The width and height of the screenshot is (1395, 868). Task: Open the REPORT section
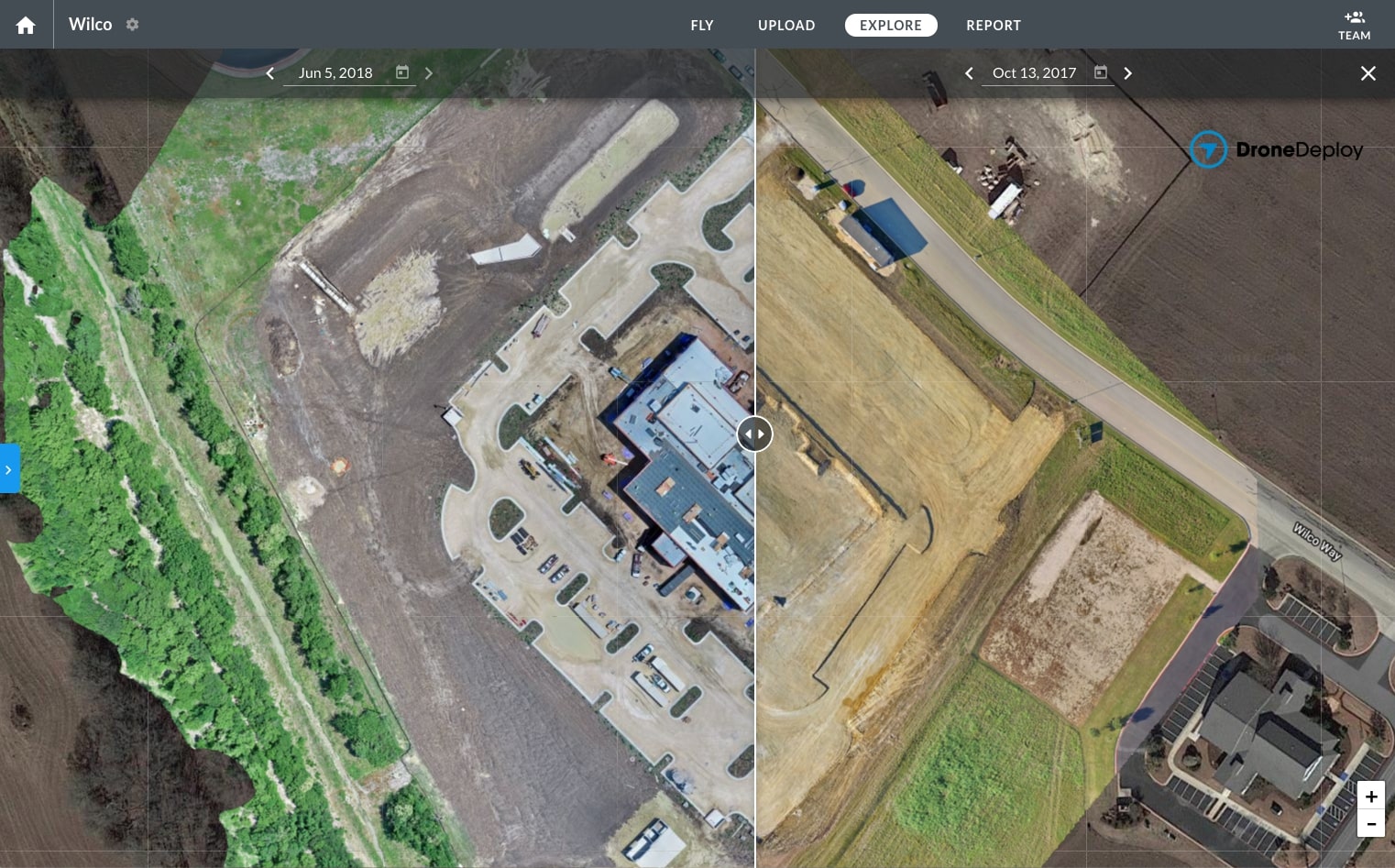click(994, 26)
